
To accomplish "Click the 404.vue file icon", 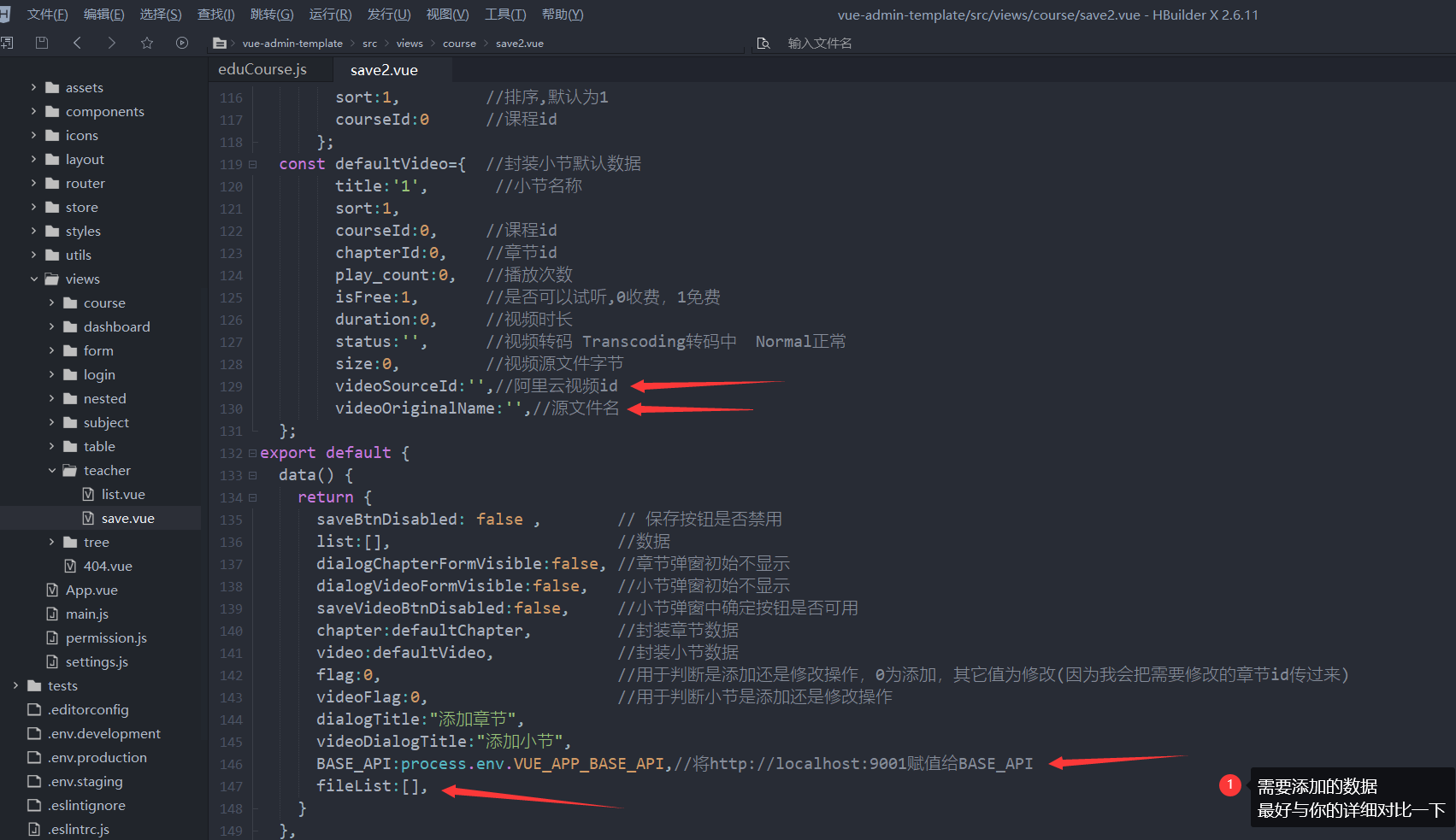I will tap(70, 566).
